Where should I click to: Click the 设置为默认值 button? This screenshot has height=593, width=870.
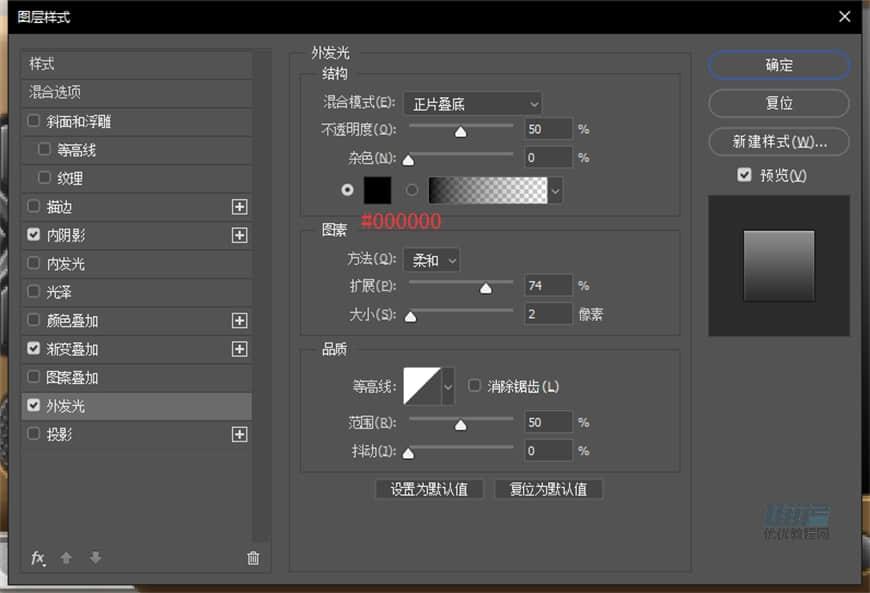[x=428, y=489]
